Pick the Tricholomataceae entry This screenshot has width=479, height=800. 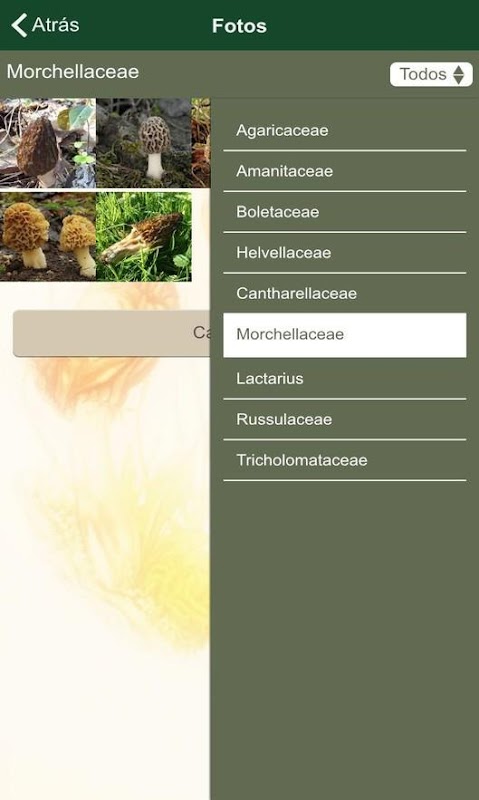[x=345, y=460]
